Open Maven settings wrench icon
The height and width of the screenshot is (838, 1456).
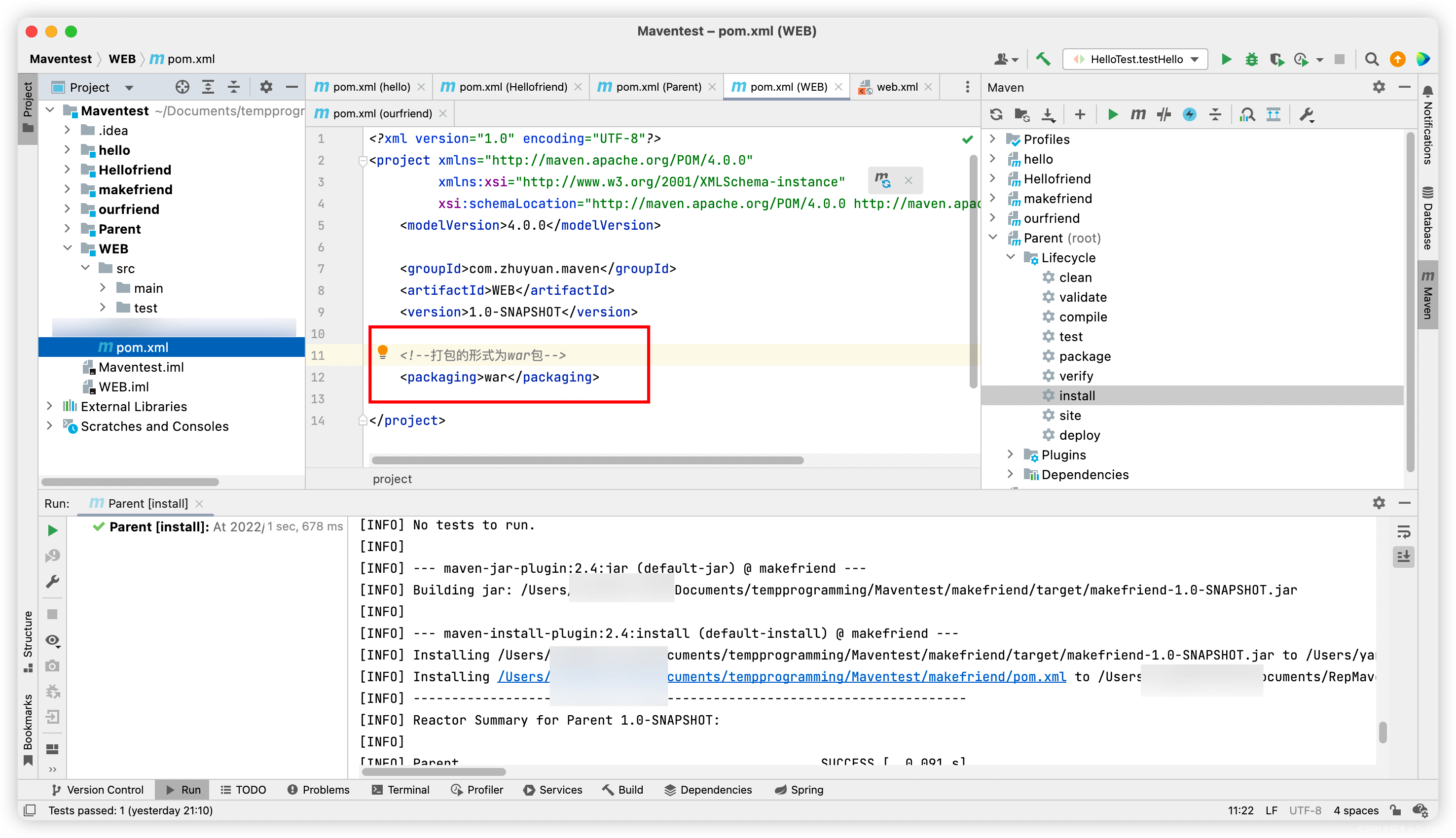1307,114
